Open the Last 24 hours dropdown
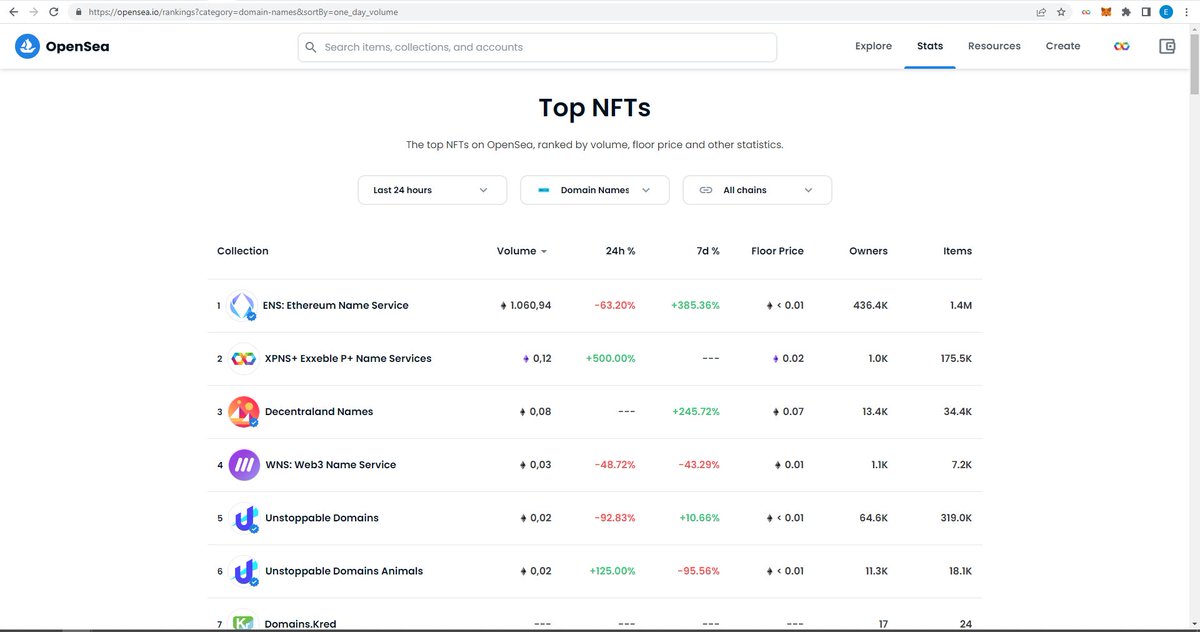 click(x=432, y=190)
